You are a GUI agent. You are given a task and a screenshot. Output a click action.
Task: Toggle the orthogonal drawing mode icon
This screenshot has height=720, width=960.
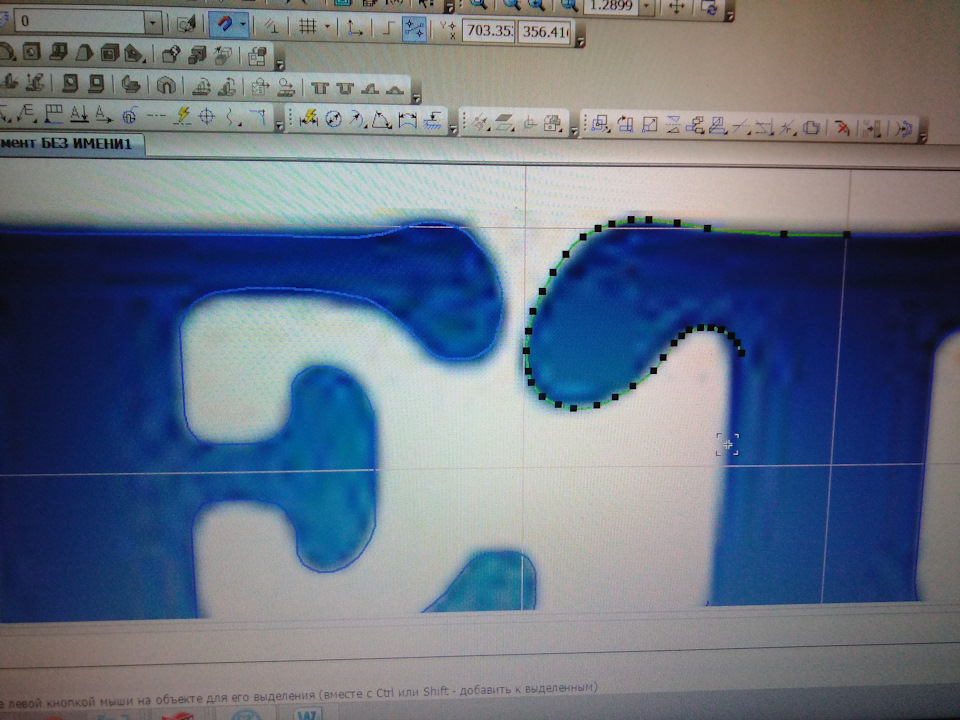point(387,28)
